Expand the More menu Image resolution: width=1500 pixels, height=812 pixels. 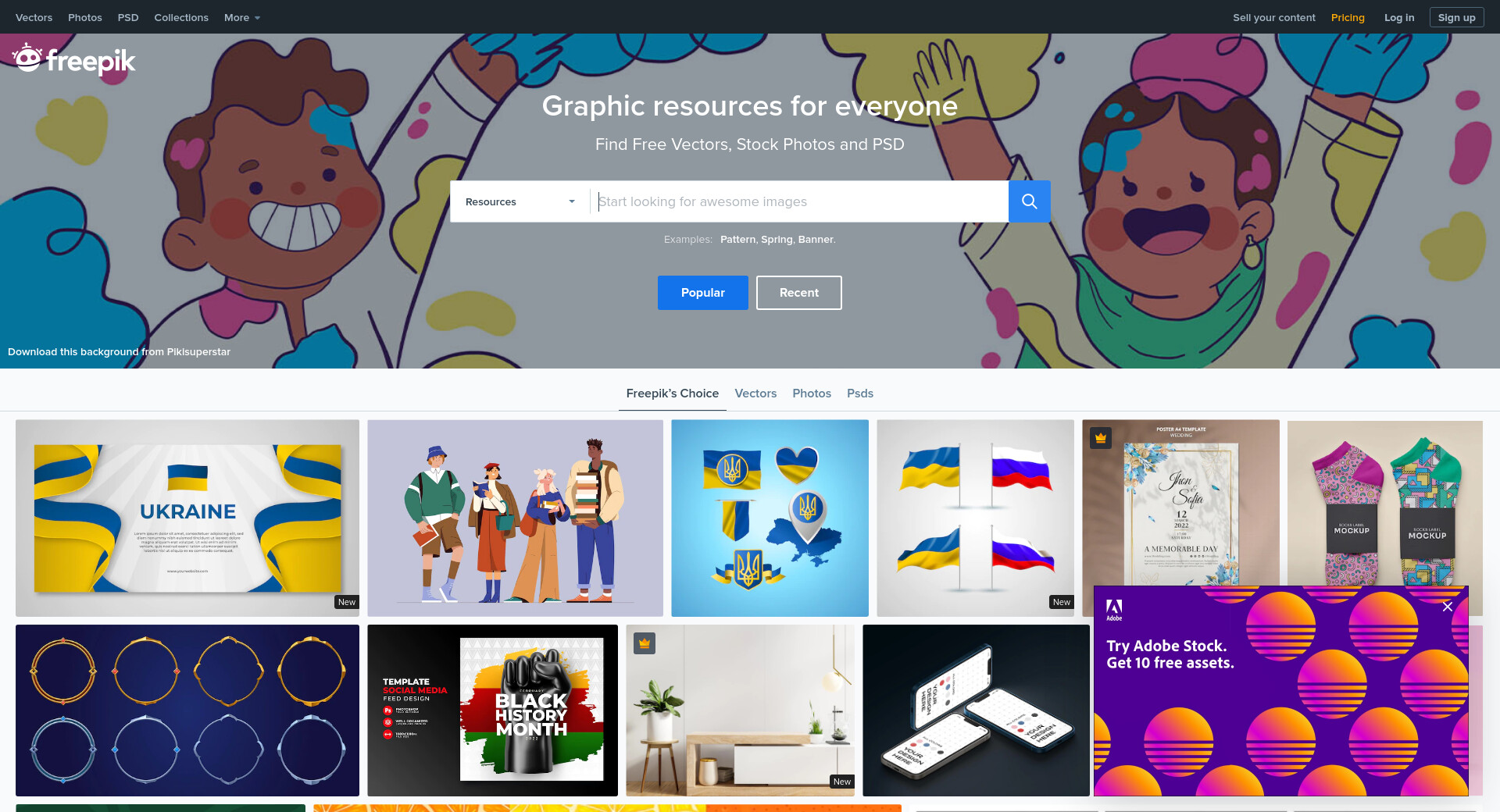tap(242, 17)
